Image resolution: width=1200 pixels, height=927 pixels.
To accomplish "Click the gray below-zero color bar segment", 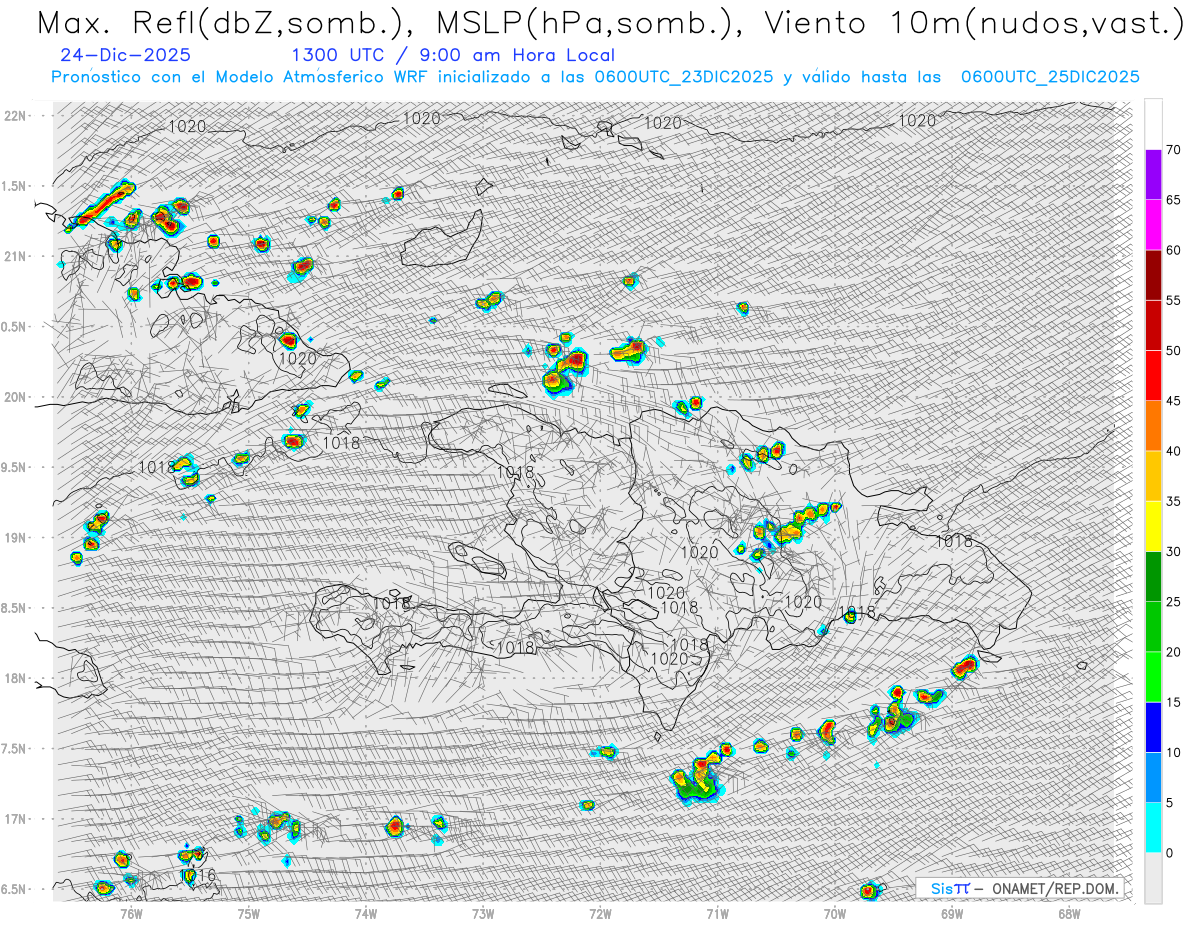I will click(x=1153, y=878).
